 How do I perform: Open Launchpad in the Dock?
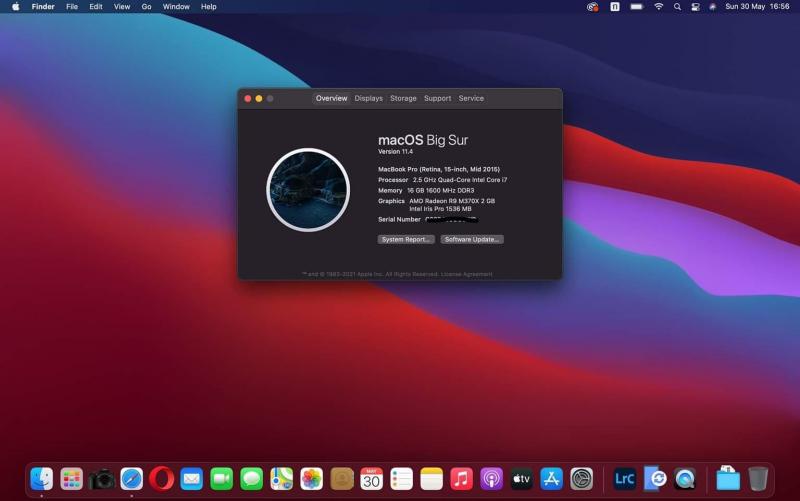click(71, 479)
